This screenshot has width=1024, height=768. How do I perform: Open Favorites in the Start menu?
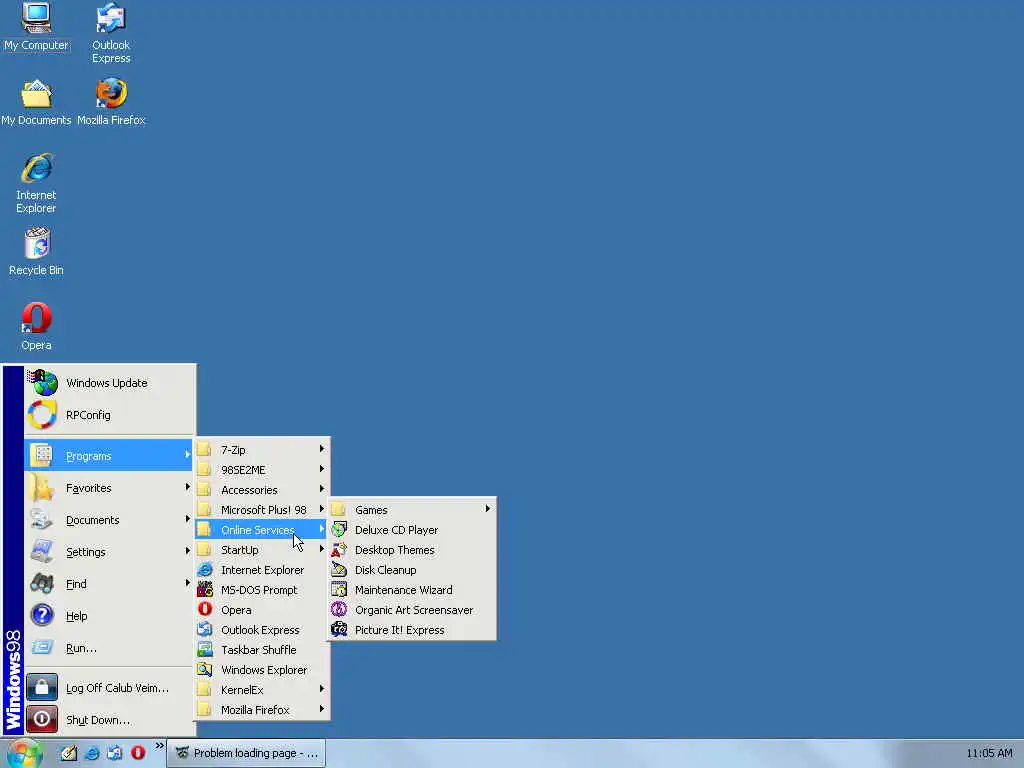pos(110,488)
